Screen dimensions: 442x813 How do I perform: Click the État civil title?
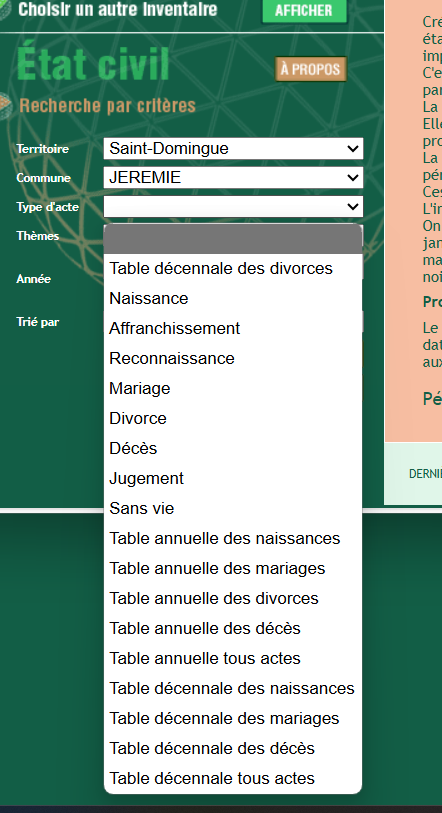[x=93, y=64]
